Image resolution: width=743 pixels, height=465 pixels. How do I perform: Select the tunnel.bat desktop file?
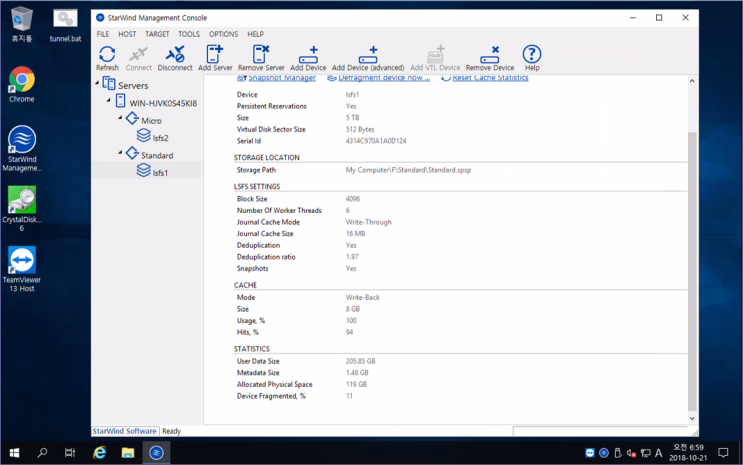65,25
